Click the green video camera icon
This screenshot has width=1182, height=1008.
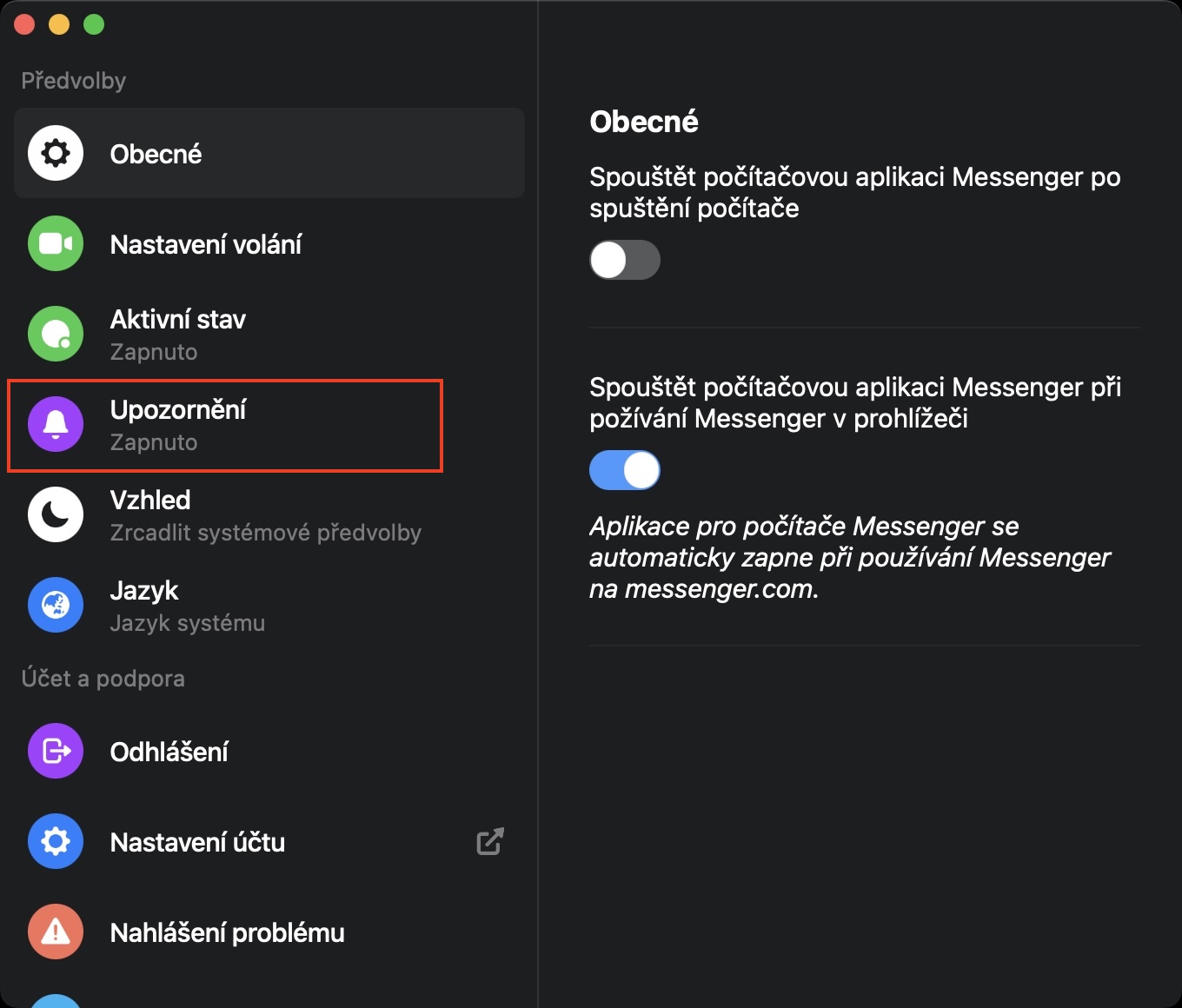pyautogui.click(x=56, y=244)
